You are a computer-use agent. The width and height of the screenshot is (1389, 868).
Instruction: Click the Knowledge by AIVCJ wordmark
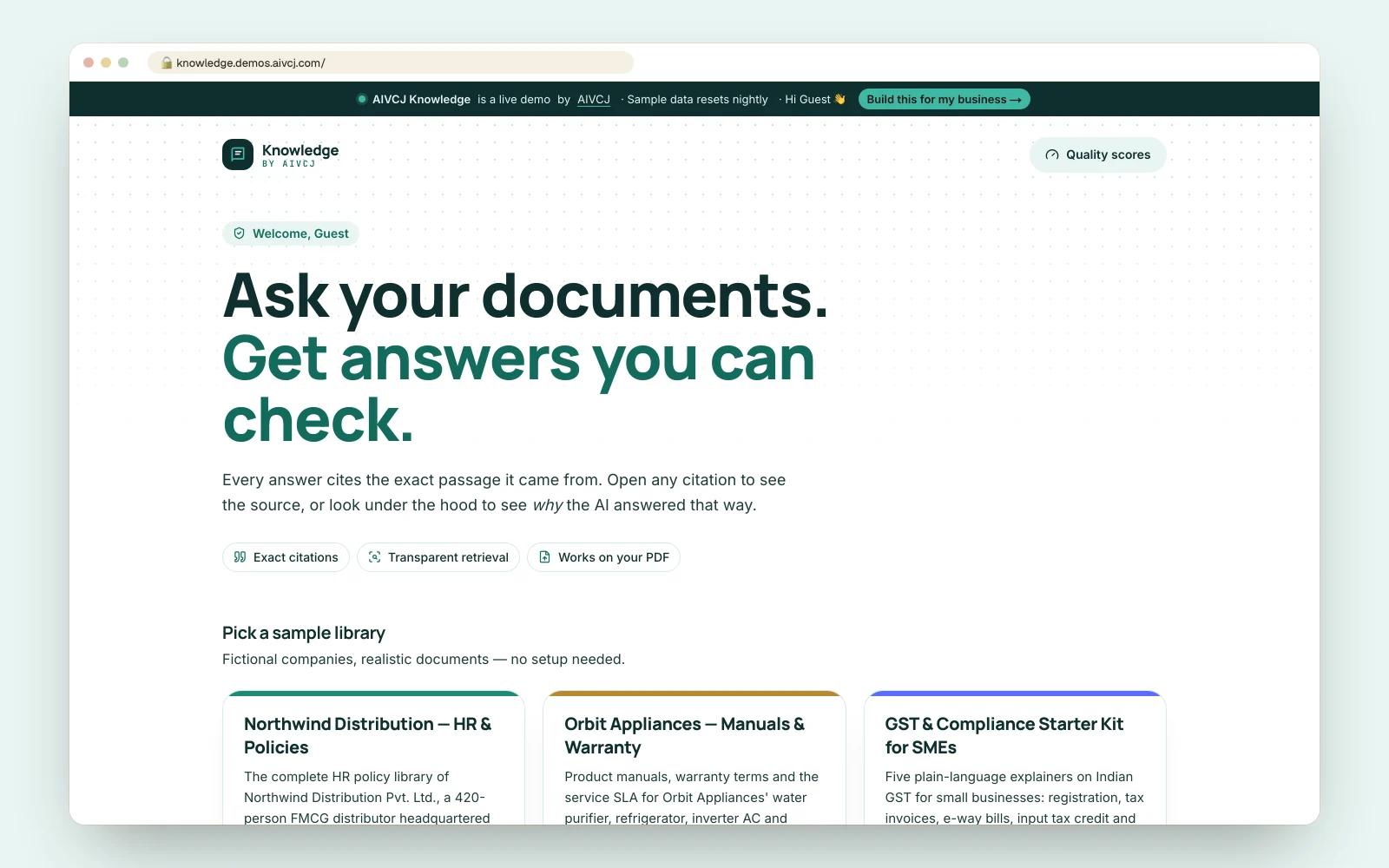[300, 155]
